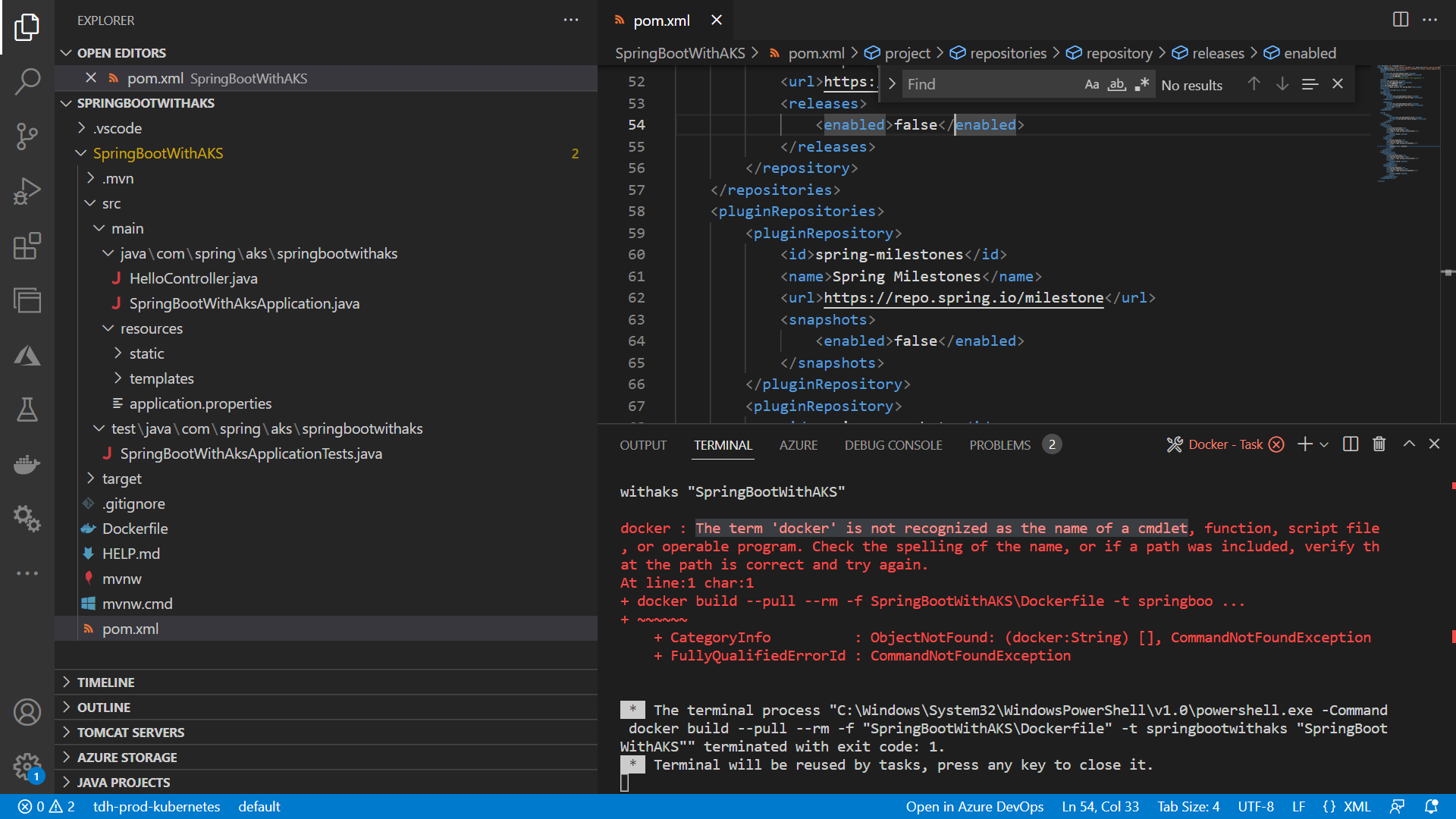
Task: Toggle Replace mode chevron in Find widget
Action: click(x=892, y=84)
